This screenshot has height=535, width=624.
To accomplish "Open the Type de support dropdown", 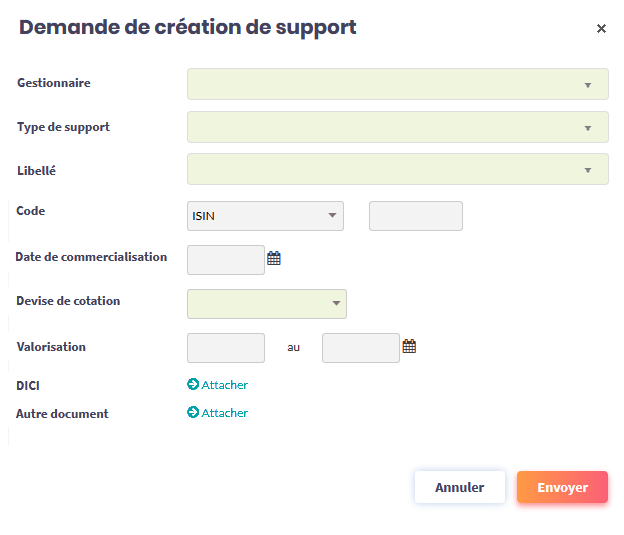I will [x=397, y=127].
